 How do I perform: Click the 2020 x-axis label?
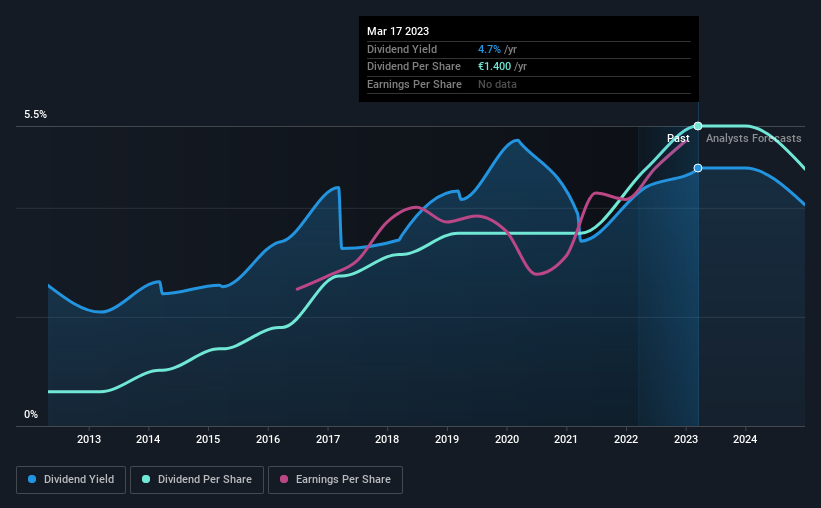click(507, 439)
